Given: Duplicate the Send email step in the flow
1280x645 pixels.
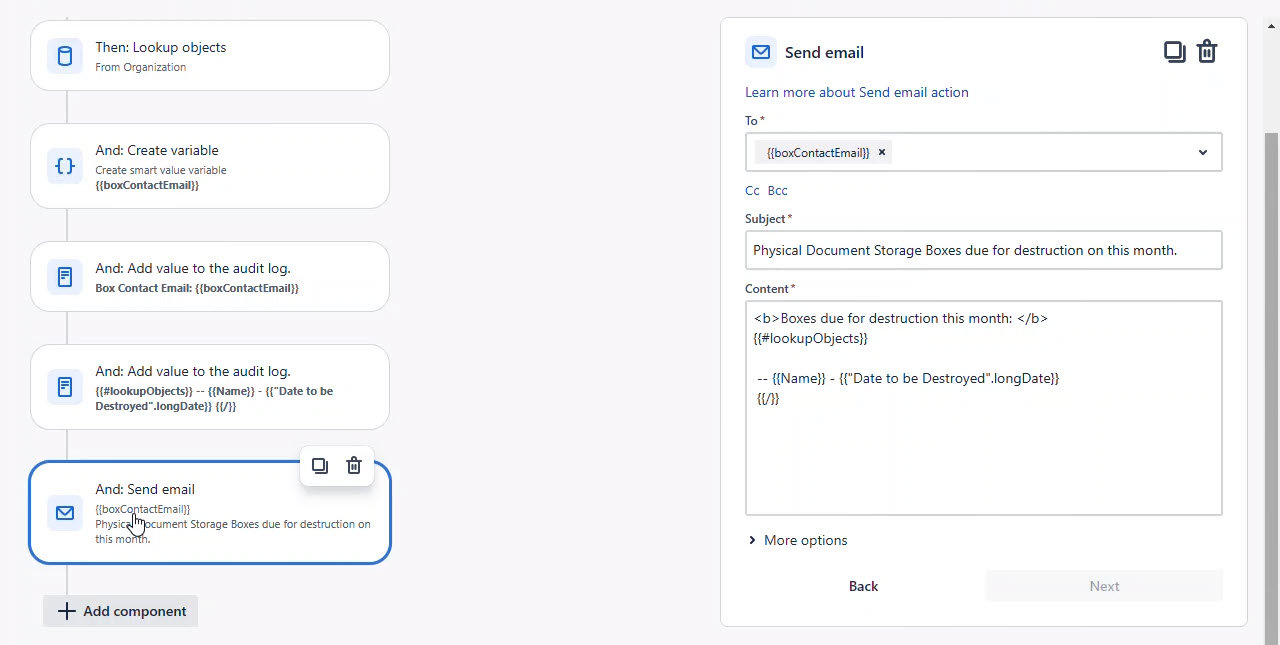Looking at the screenshot, I should (x=320, y=466).
